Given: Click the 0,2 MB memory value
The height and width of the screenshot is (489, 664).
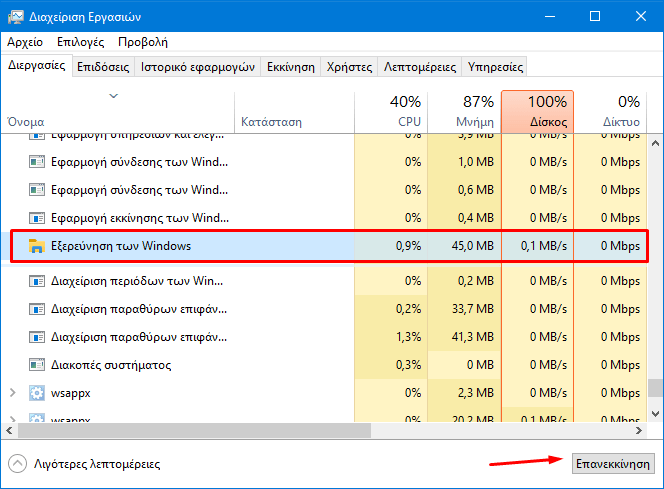Looking at the screenshot, I should point(476,281).
